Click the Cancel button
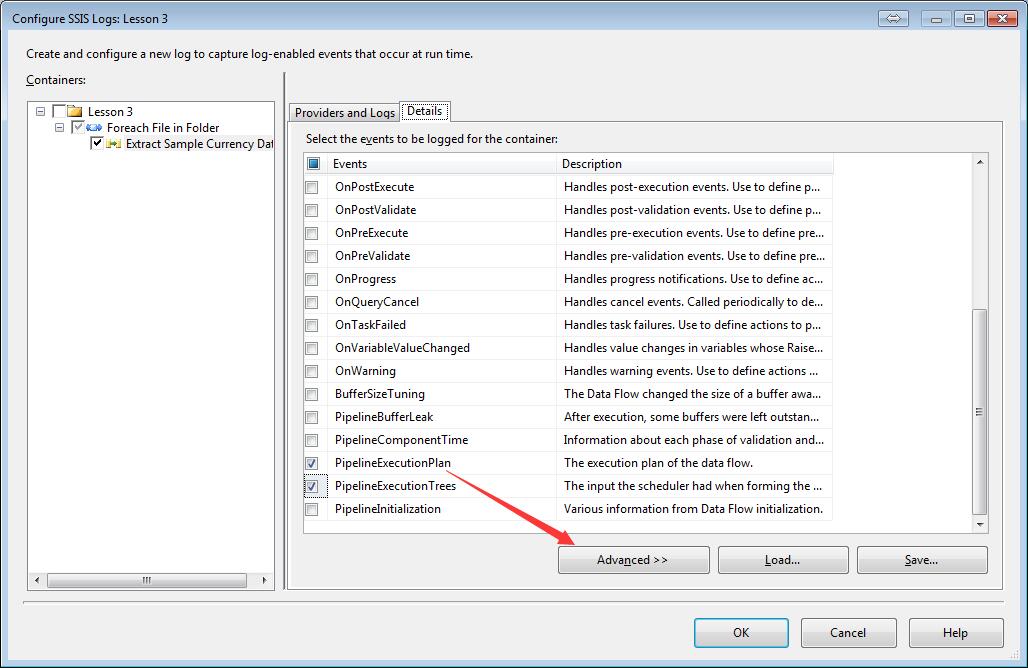 (x=848, y=633)
